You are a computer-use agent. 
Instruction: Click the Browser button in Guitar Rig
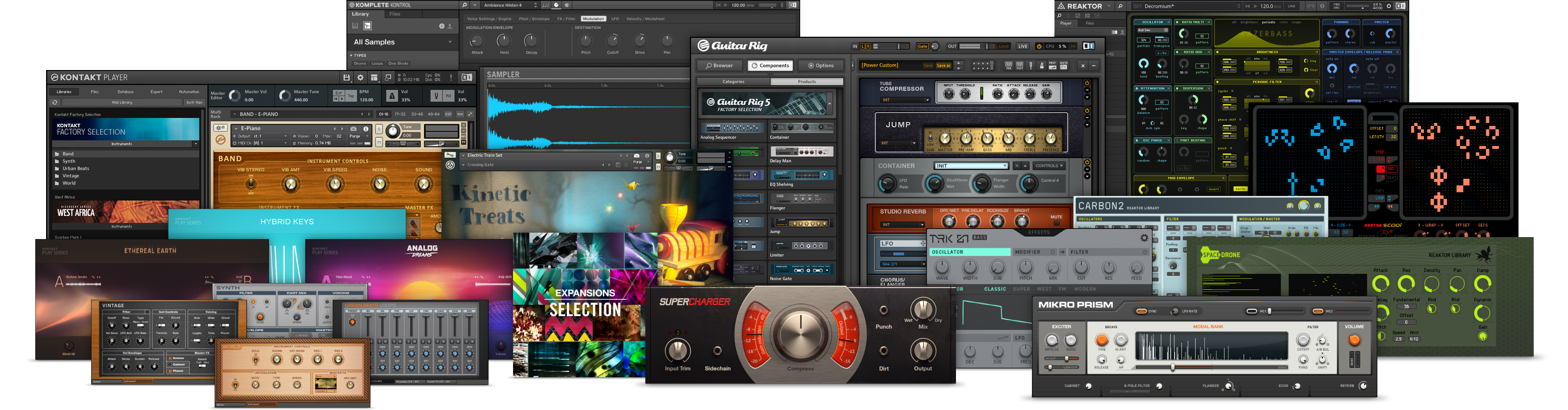coord(719,66)
